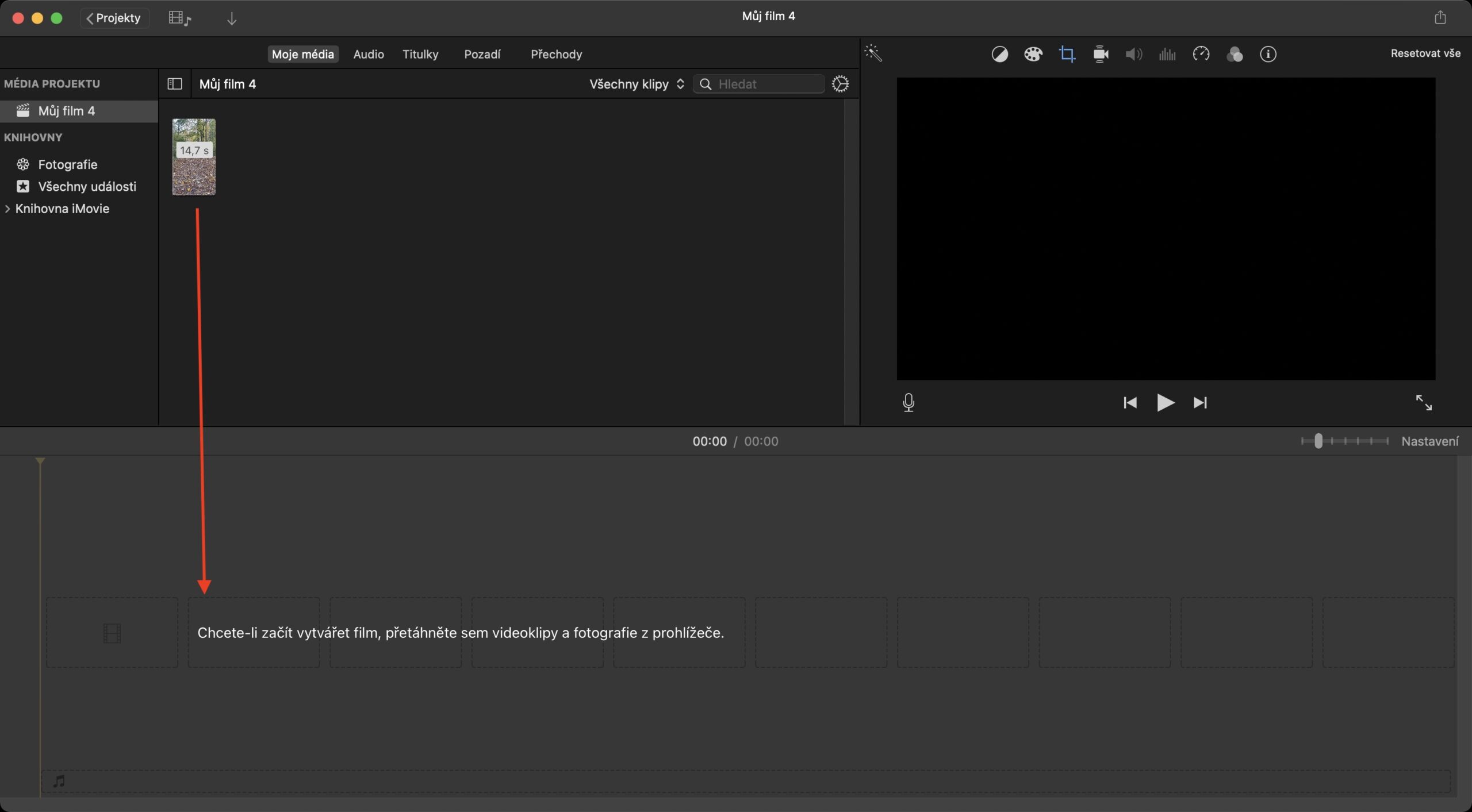Open the Clip filter effects icon

click(1235, 53)
